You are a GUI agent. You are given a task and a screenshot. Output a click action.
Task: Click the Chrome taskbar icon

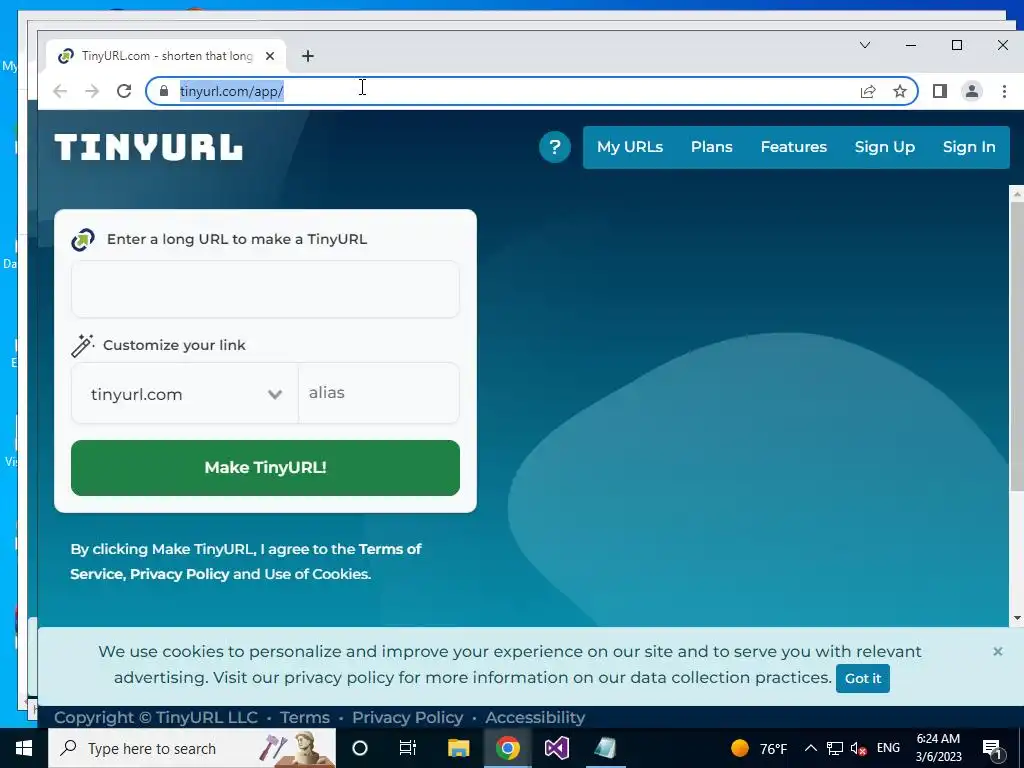507,748
